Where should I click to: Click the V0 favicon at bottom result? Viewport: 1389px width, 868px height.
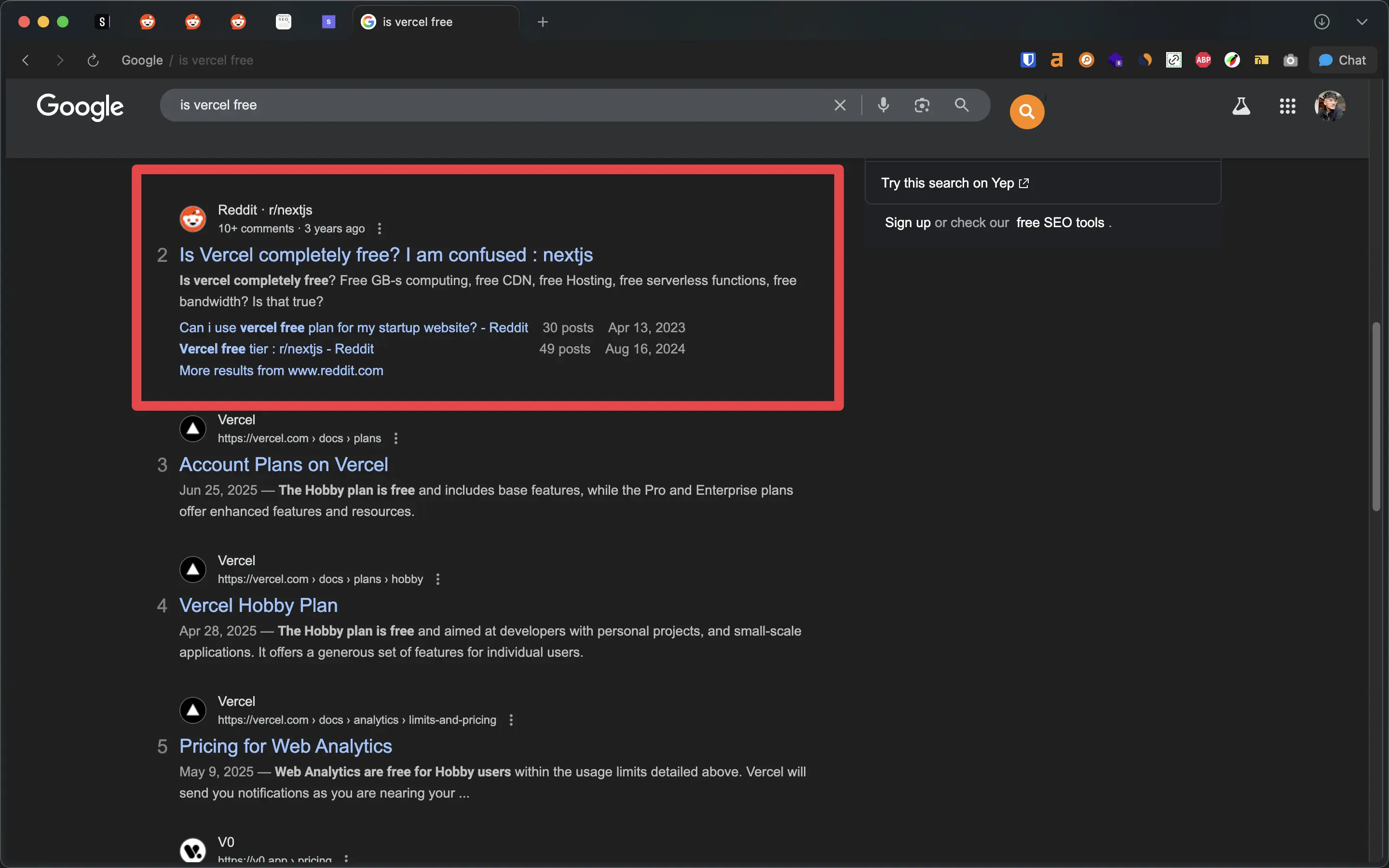(x=193, y=850)
